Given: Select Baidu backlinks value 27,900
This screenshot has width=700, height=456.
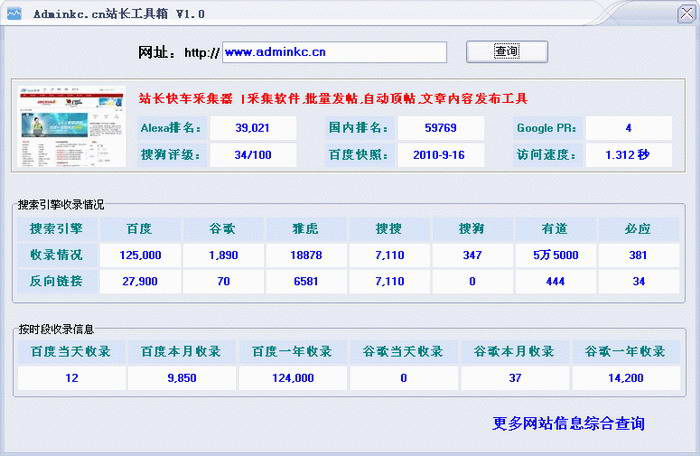Looking at the screenshot, I should (x=140, y=281).
